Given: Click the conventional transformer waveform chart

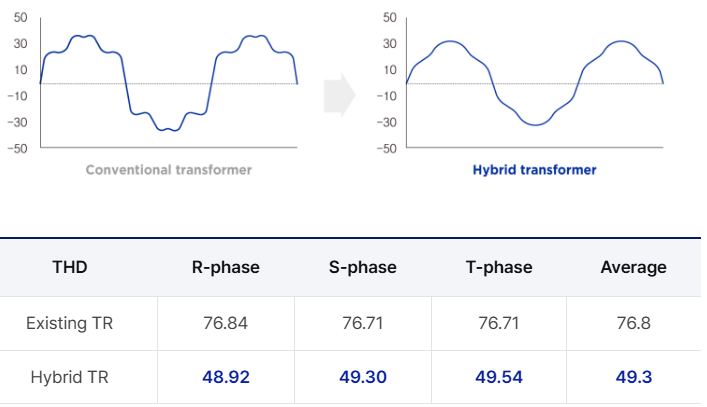Looking at the screenshot, I should coord(169,82).
